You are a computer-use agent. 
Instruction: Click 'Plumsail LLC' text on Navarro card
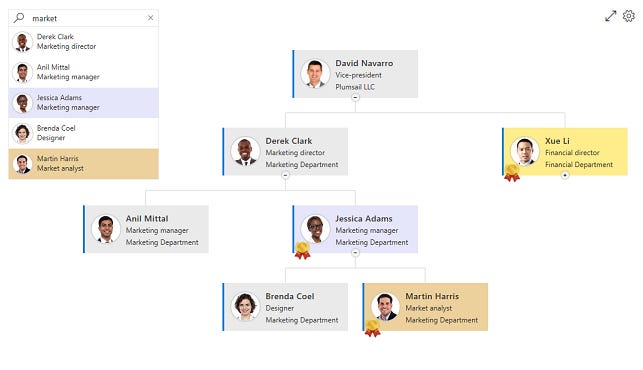pos(355,87)
